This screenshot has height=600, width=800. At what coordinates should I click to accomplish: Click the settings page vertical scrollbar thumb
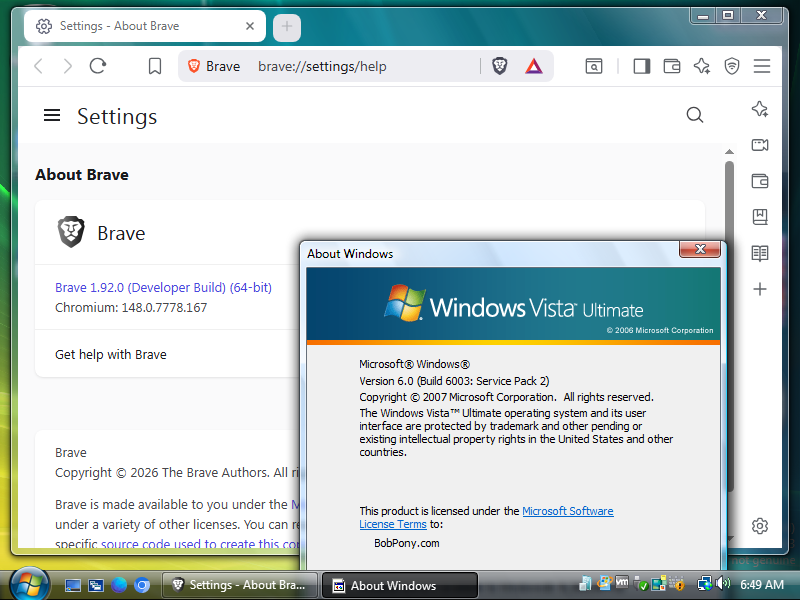tap(729, 327)
